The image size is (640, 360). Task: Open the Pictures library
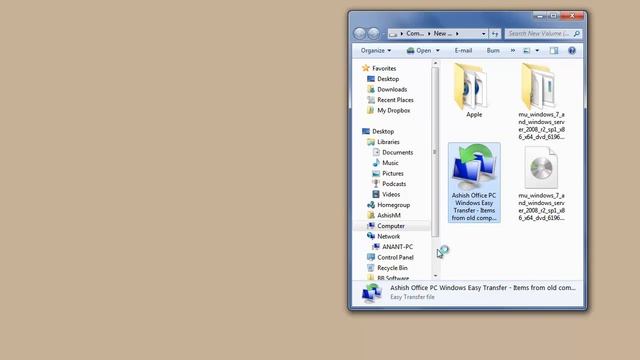pyautogui.click(x=393, y=173)
